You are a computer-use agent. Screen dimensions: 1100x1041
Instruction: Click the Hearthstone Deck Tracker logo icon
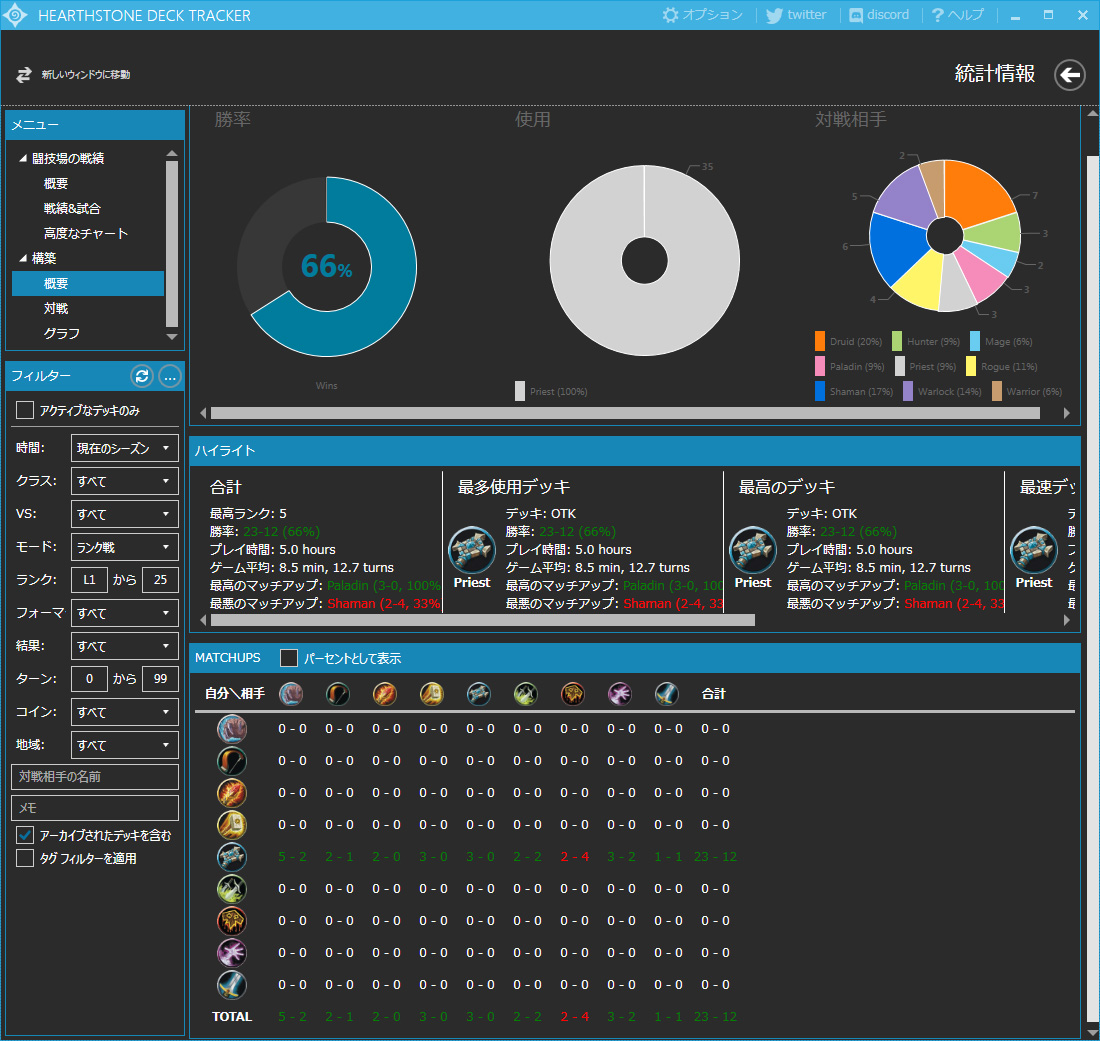[x=15, y=15]
